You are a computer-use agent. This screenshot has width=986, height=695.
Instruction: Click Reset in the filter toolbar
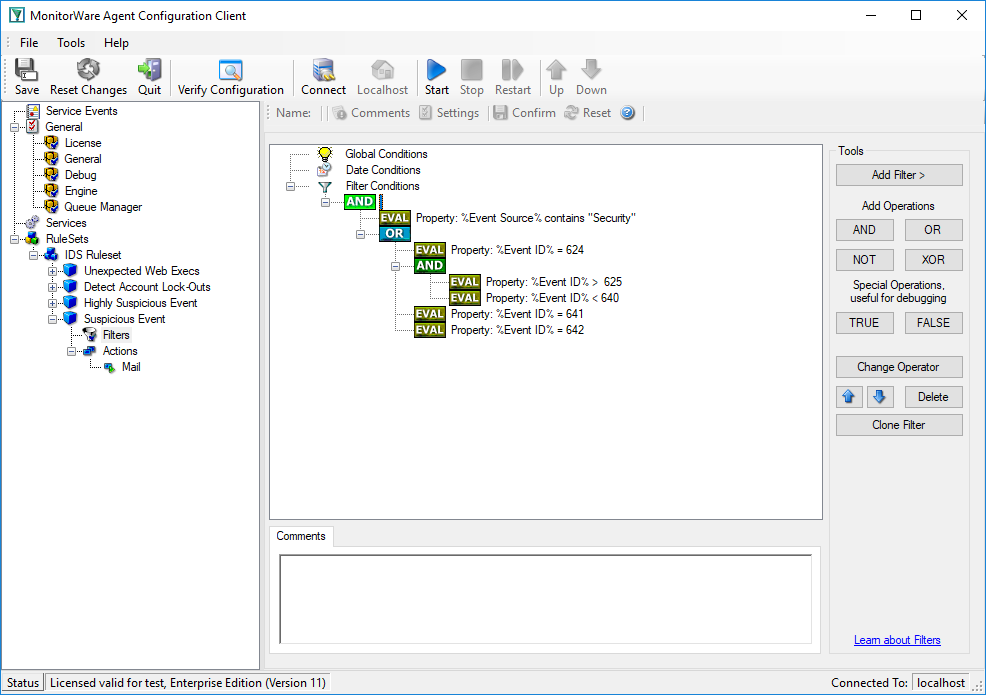[588, 113]
